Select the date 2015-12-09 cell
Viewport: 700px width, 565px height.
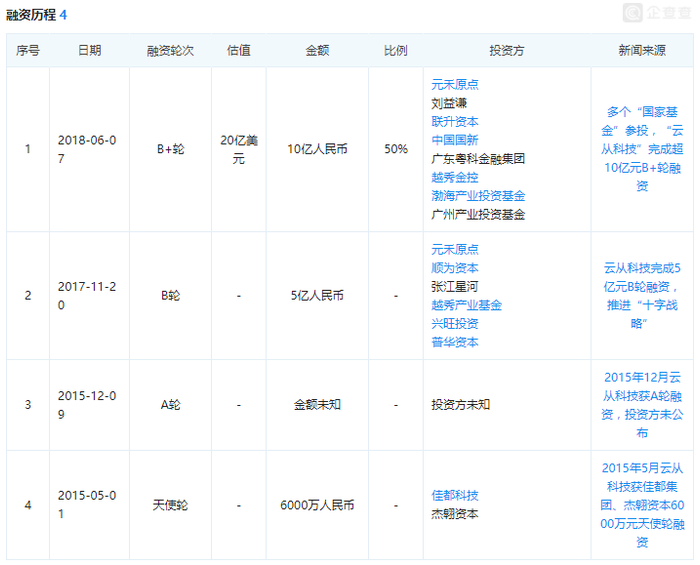coord(87,405)
